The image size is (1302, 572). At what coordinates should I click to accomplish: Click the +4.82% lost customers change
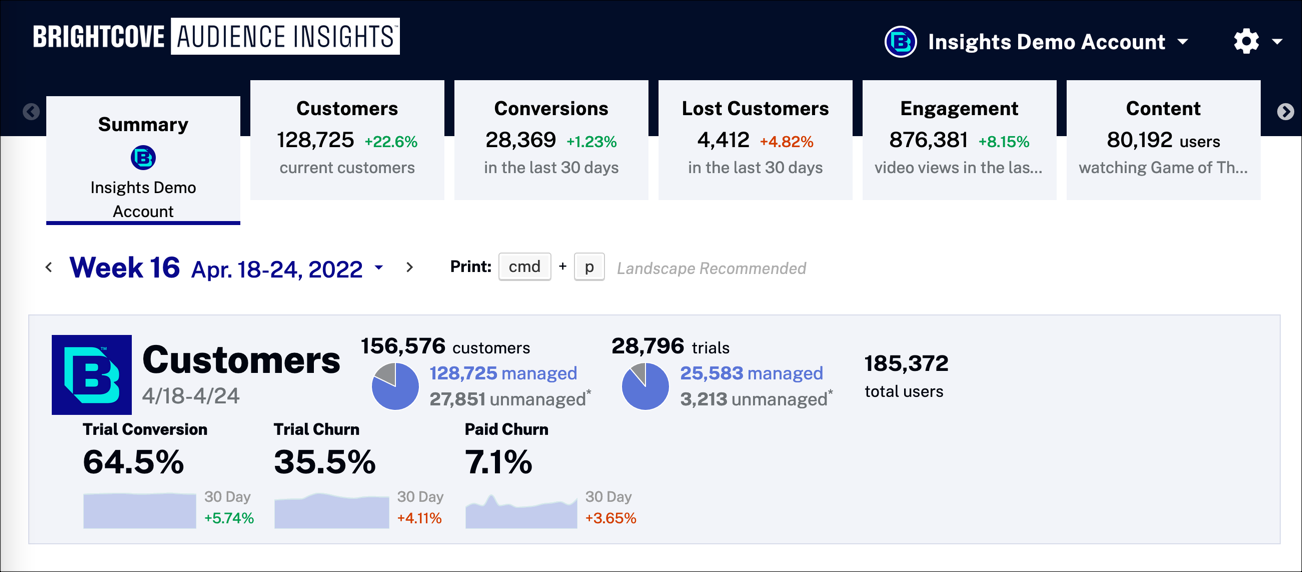coord(787,142)
